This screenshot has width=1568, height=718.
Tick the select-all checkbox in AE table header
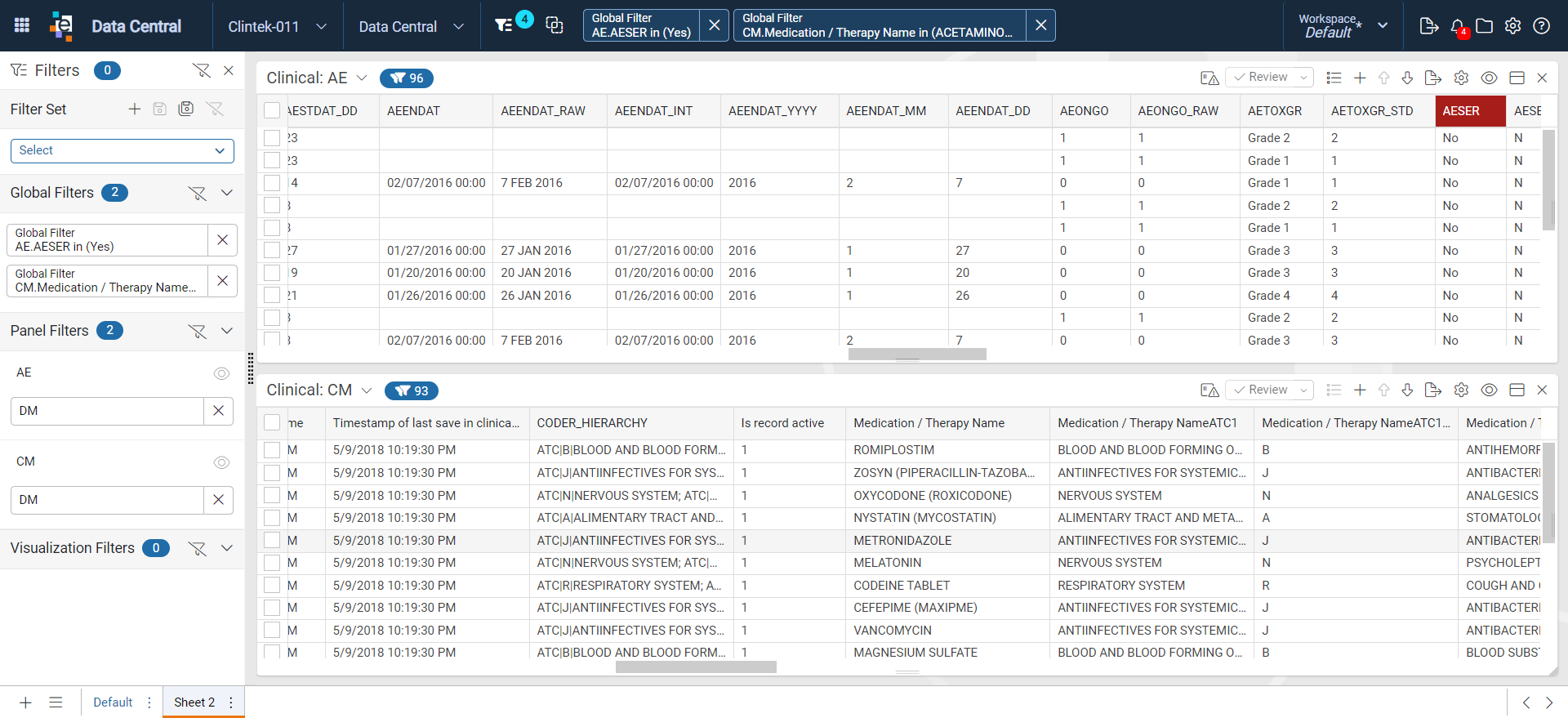click(272, 110)
